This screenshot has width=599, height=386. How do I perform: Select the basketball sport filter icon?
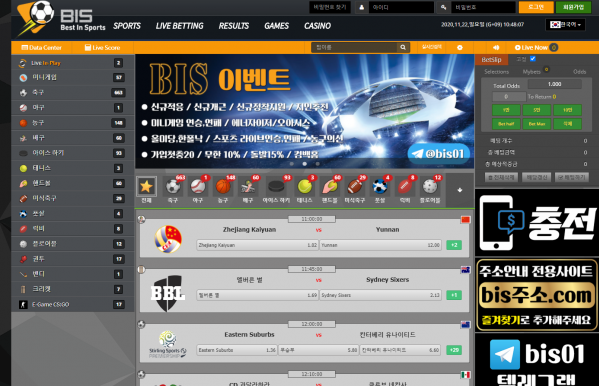223,187
